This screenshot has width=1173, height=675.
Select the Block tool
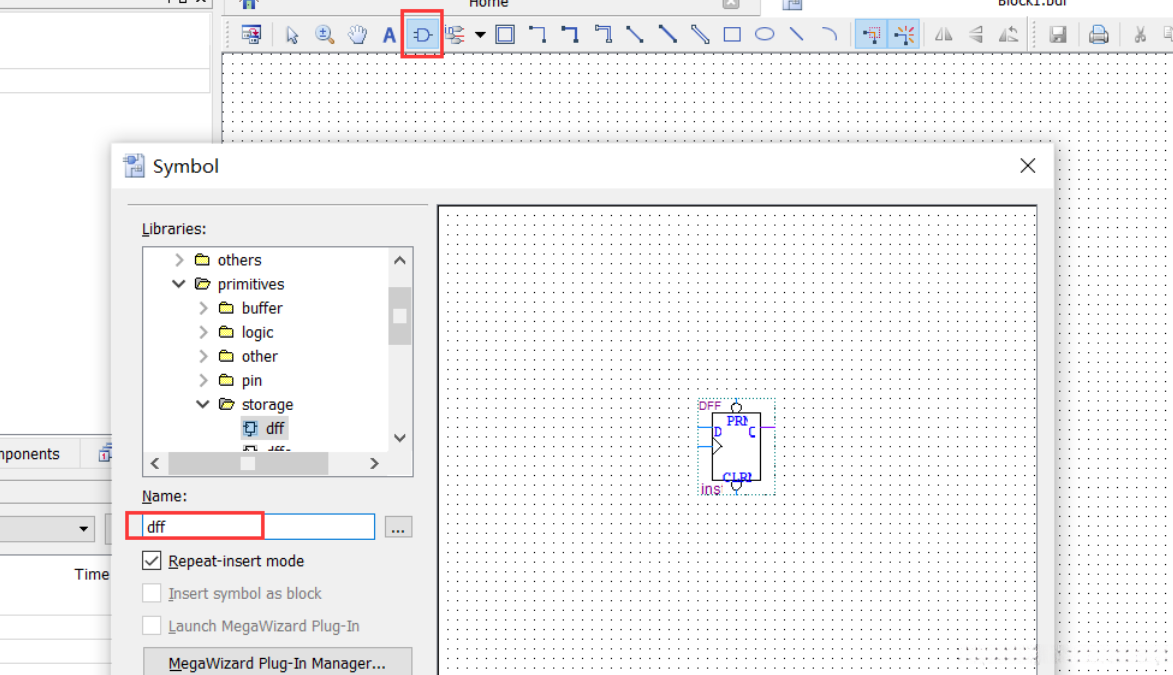pos(506,34)
